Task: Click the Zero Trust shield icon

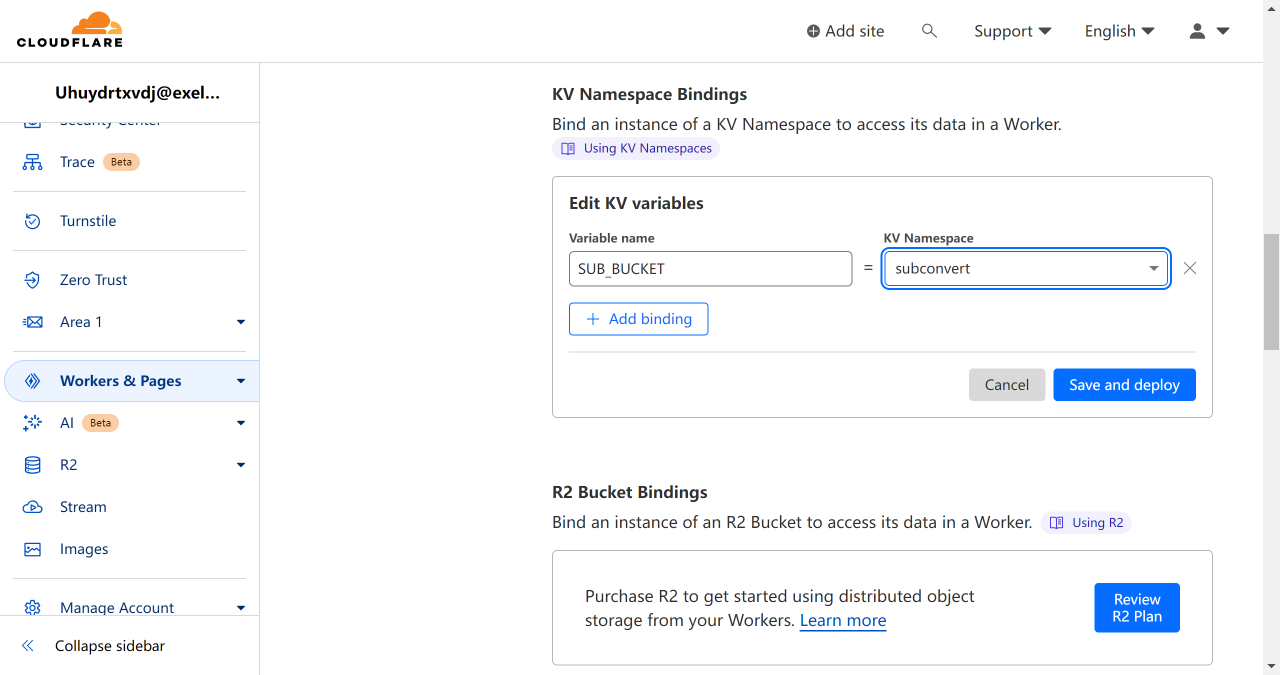Action: coord(33,280)
